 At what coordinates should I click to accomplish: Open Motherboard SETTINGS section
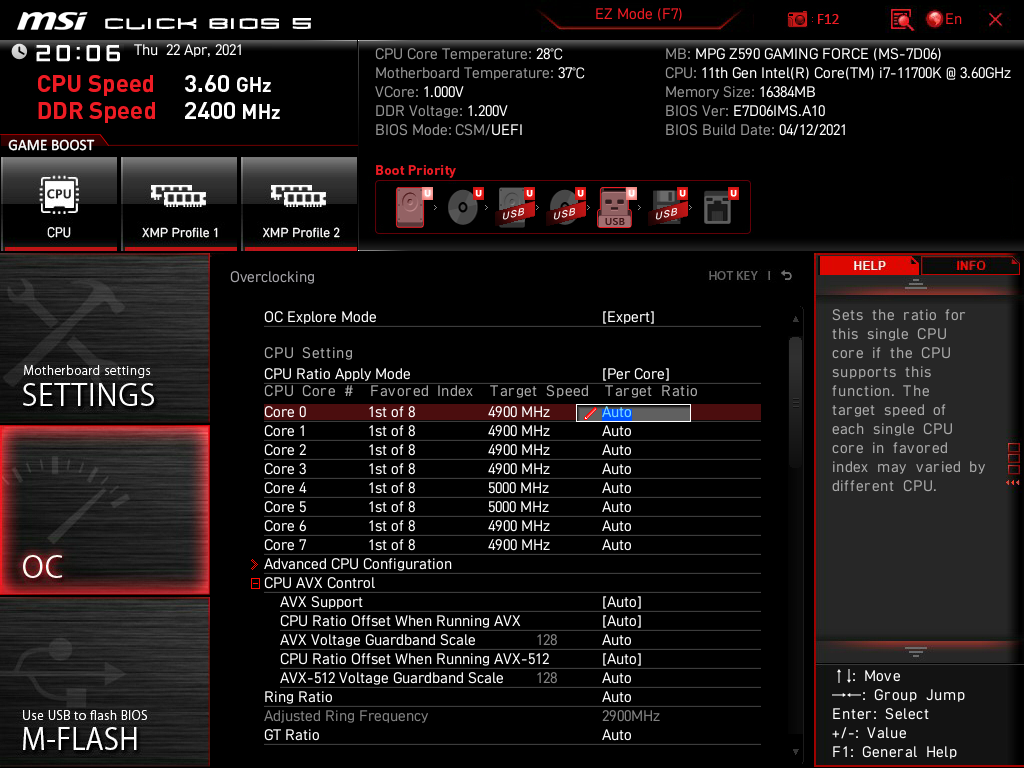104,338
